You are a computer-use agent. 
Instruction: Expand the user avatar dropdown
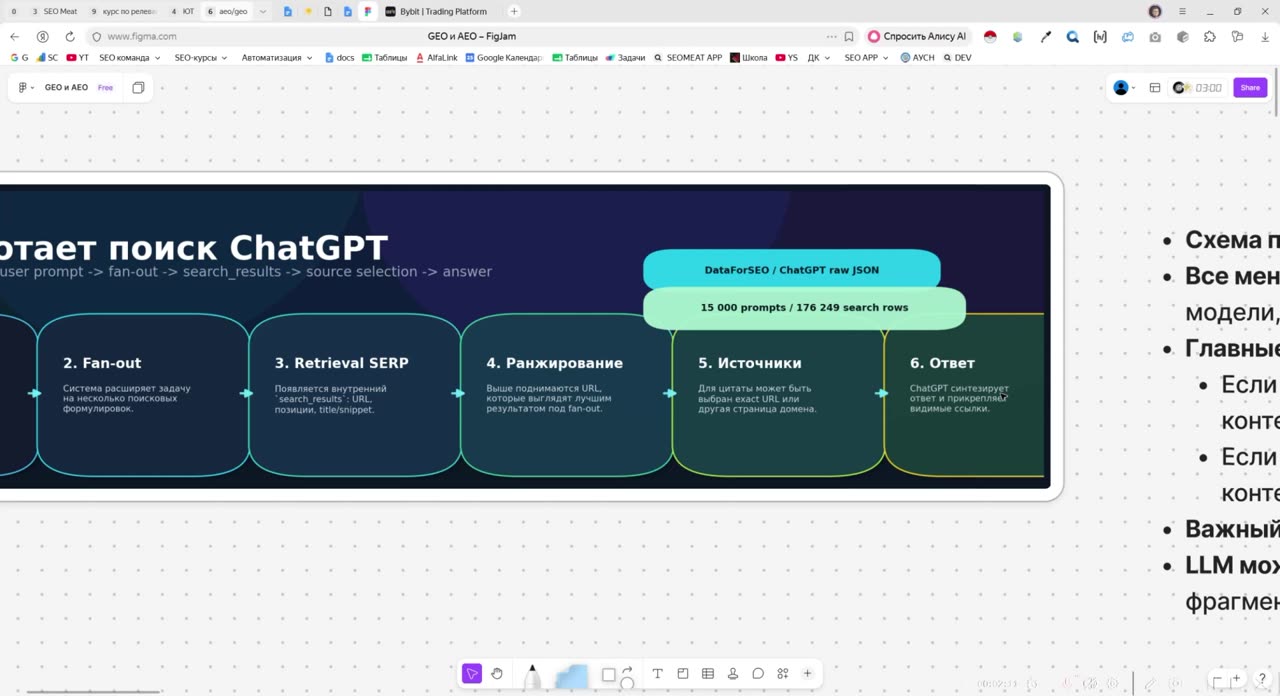point(1124,88)
